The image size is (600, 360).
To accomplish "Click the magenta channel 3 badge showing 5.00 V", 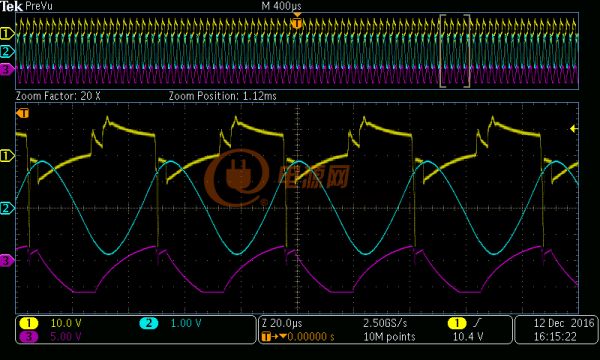I will click(x=29, y=337).
